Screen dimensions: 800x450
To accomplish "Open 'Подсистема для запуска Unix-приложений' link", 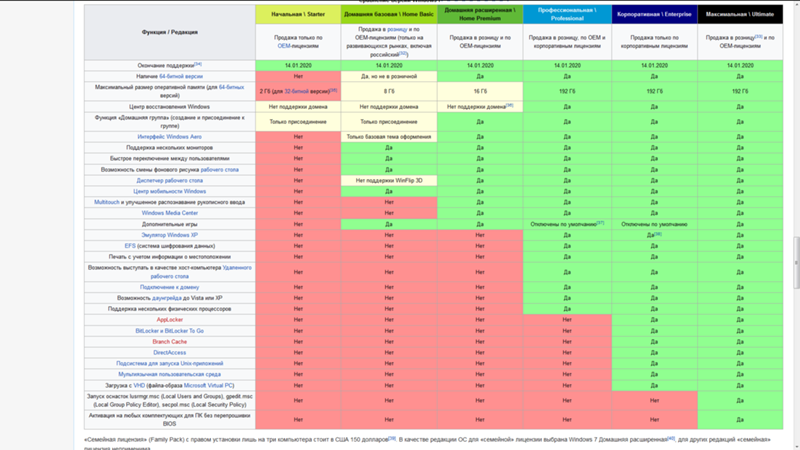I will coord(169,364).
